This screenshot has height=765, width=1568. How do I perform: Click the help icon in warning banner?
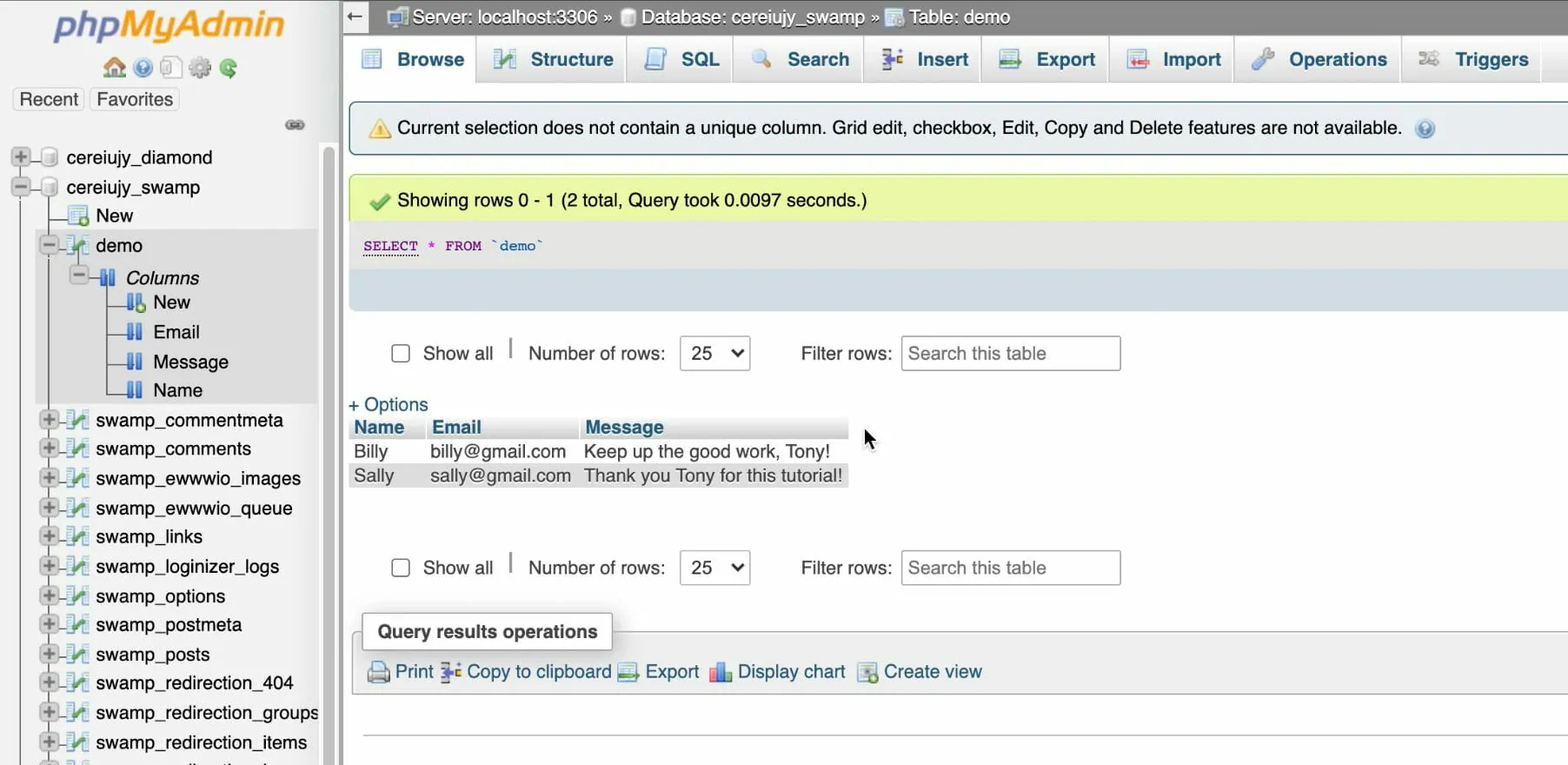pyautogui.click(x=1425, y=129)
